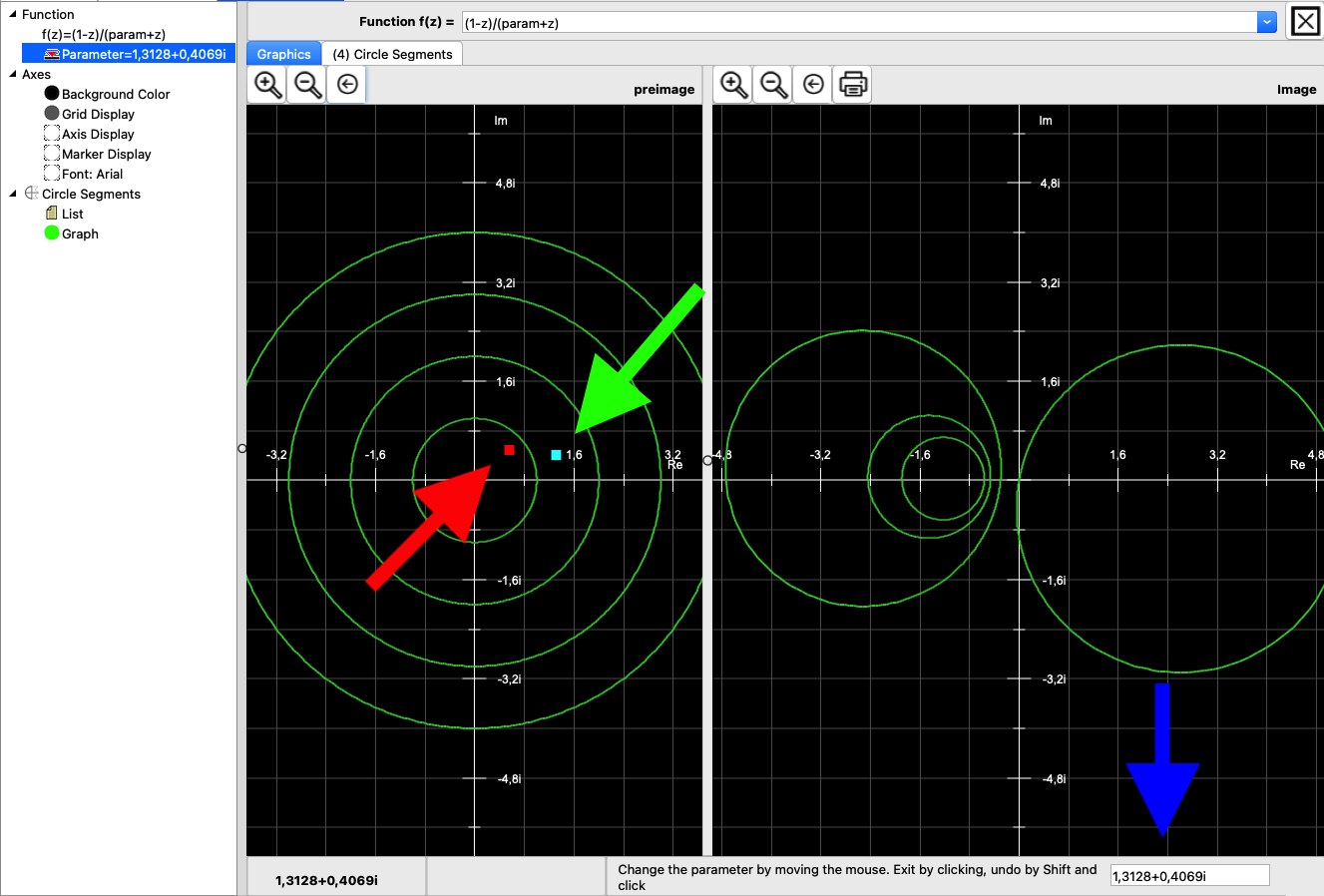Reset preimage view with back arrow
Image resolution: width=1324 pixels, height=896 pixels.
tap(347, 85)
